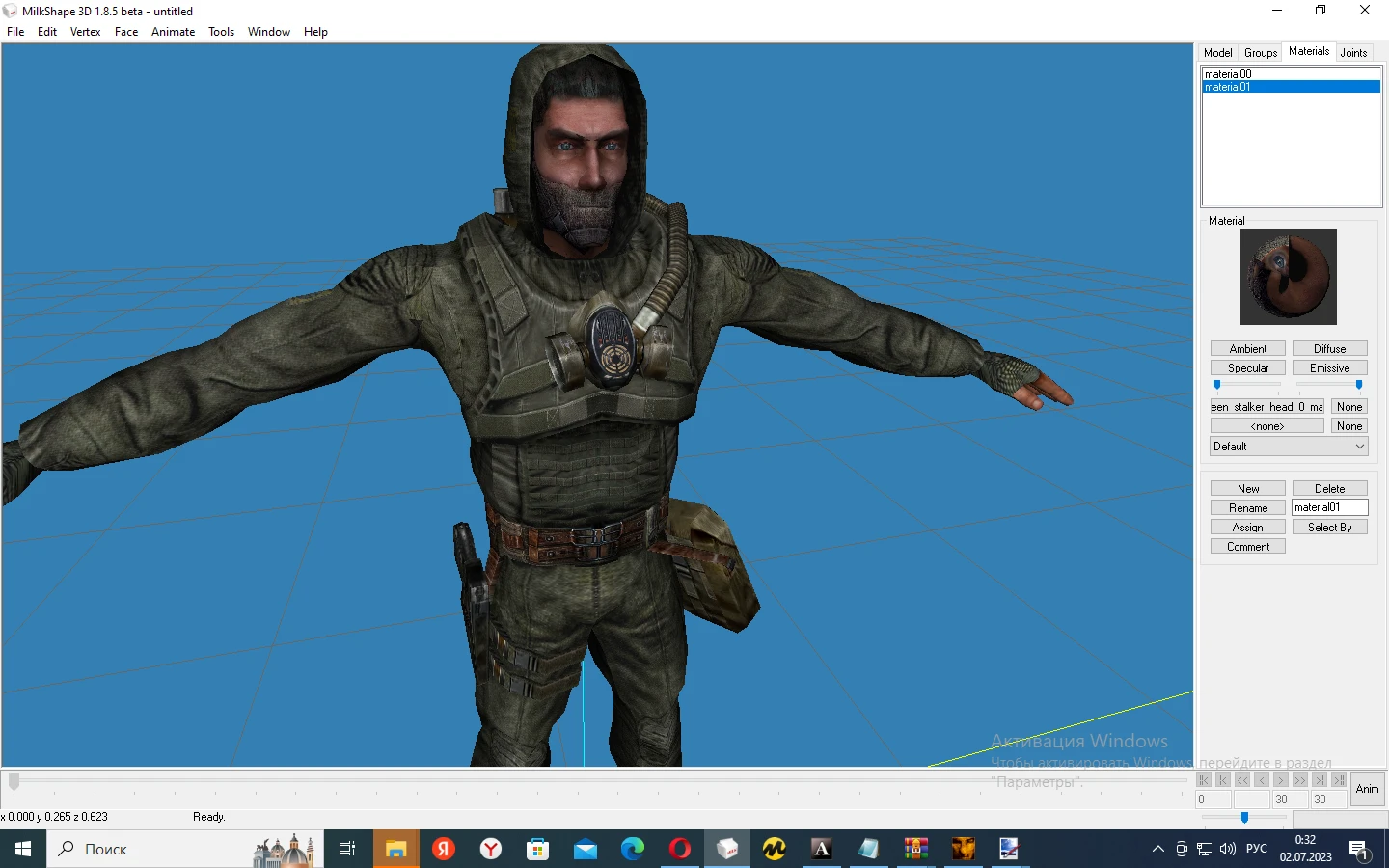Open the Tools menu
Viewport: 1389px width, 868px height.
(221, 32)
